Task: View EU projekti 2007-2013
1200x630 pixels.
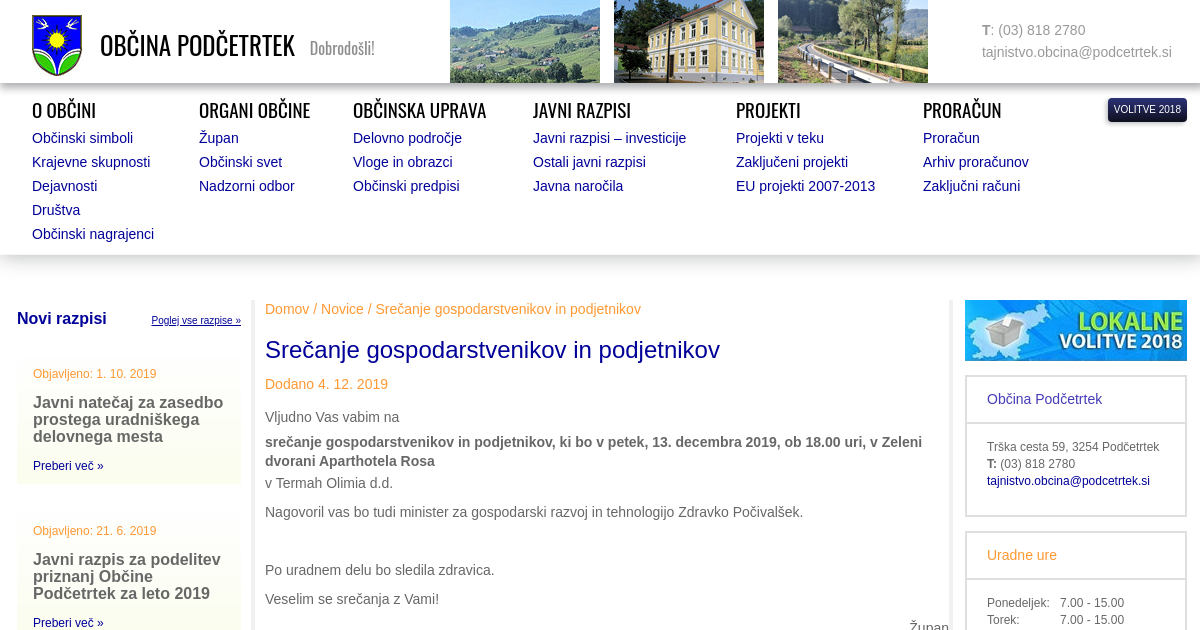Action: [x=805, y=186]
